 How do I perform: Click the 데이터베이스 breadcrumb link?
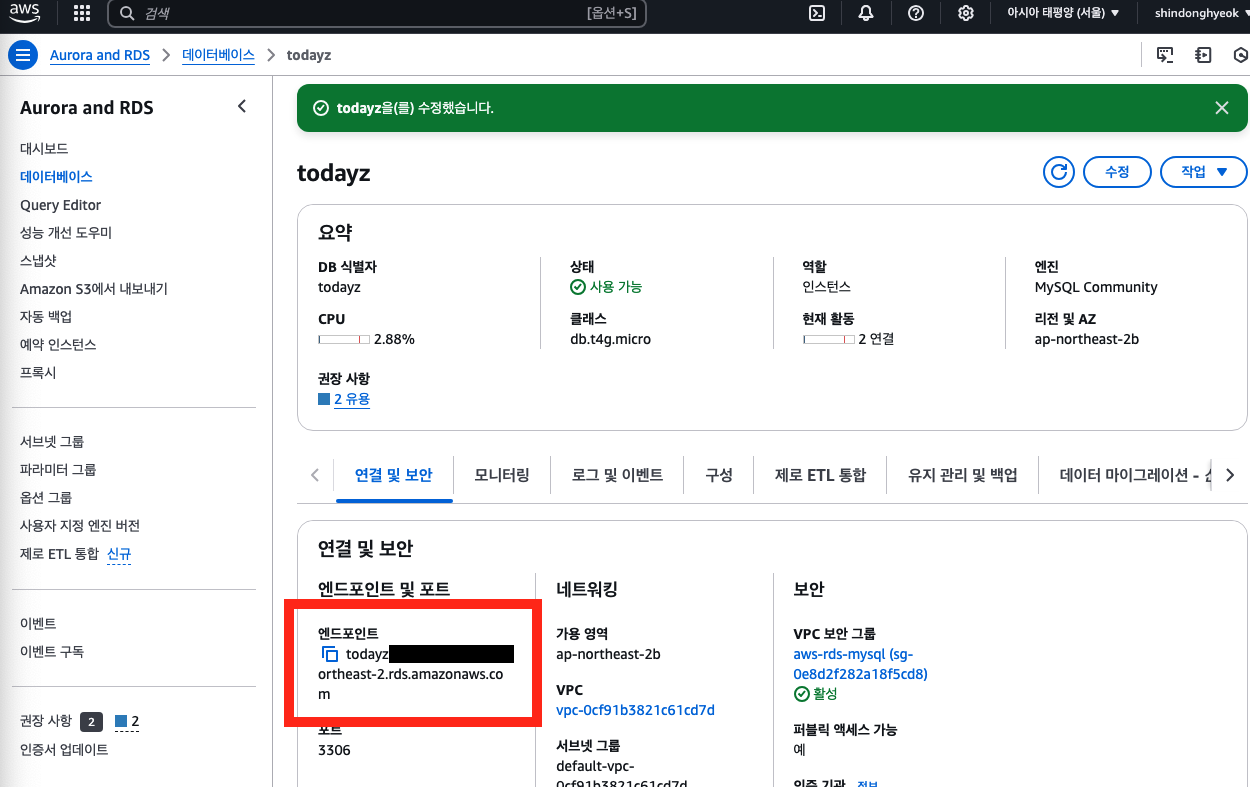tap(218, 55)
